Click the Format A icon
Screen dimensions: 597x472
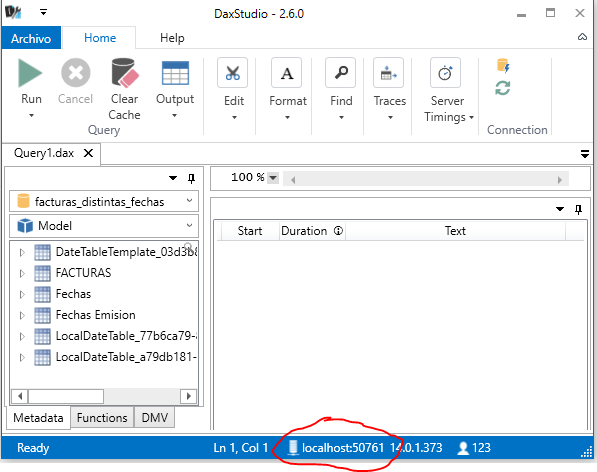[287, 73]
